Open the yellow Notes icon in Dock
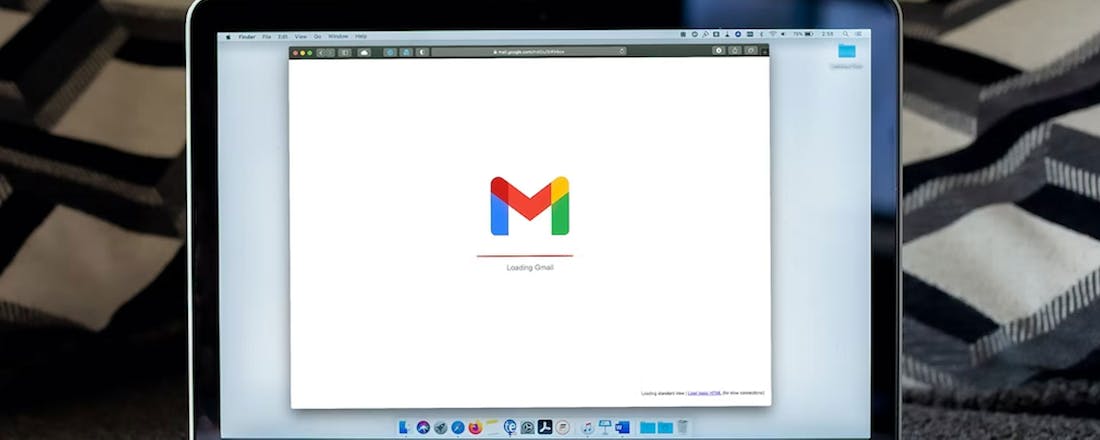Viewport: 1100px width, 440px height. click(492, 427)
